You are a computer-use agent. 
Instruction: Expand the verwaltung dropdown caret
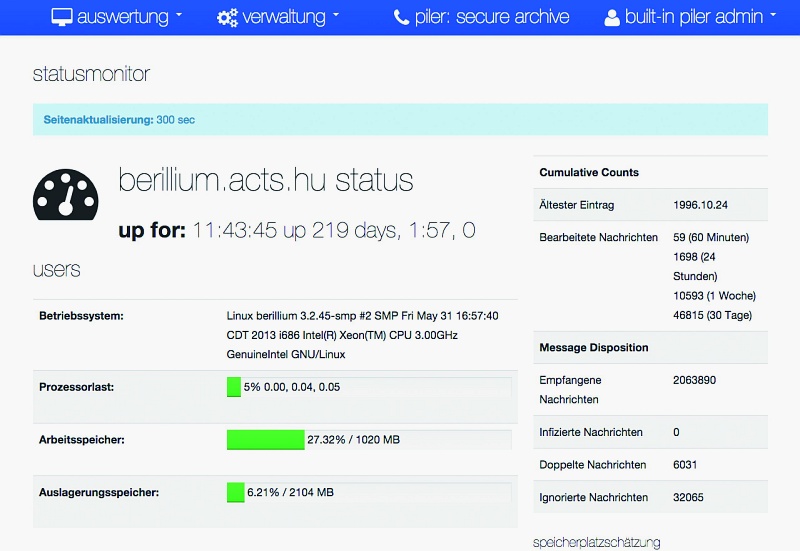[x=336, y=15]
